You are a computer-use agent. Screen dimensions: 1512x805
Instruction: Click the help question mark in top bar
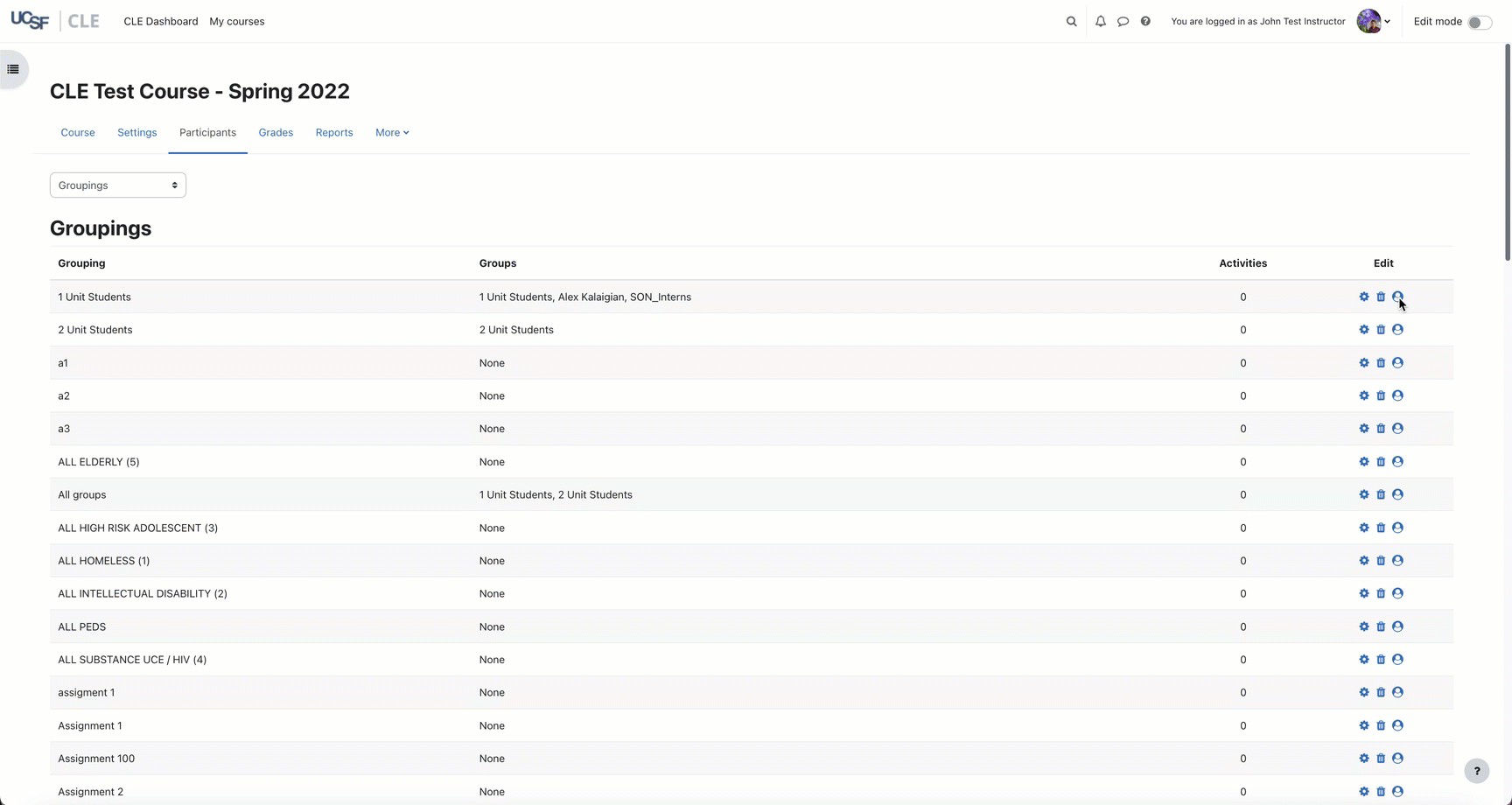click(x=1145, y=21)
